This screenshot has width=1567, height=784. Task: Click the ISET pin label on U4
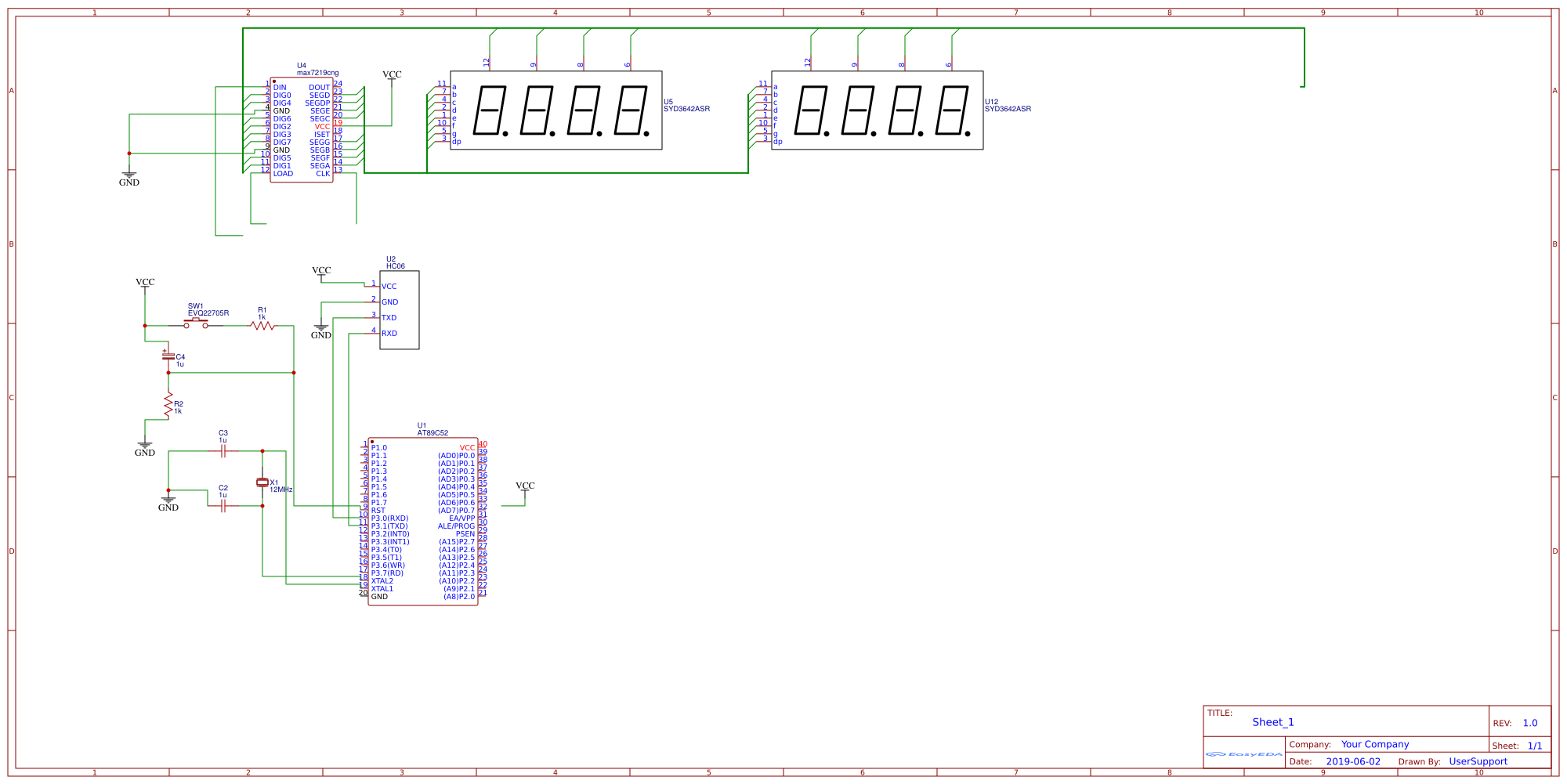pyautogui.click(x=322, y=135)
